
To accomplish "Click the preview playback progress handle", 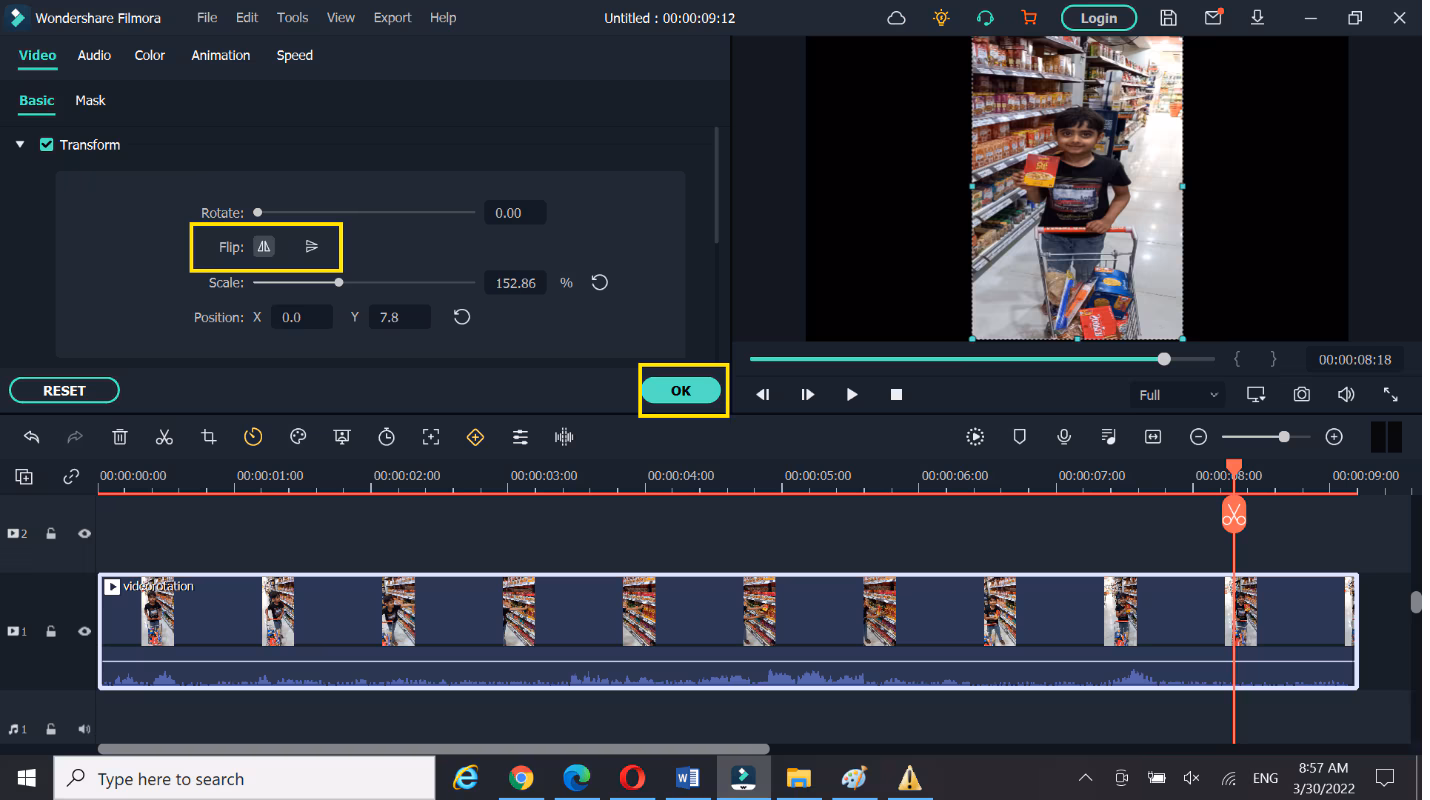I will click(x=1164, y=358).
